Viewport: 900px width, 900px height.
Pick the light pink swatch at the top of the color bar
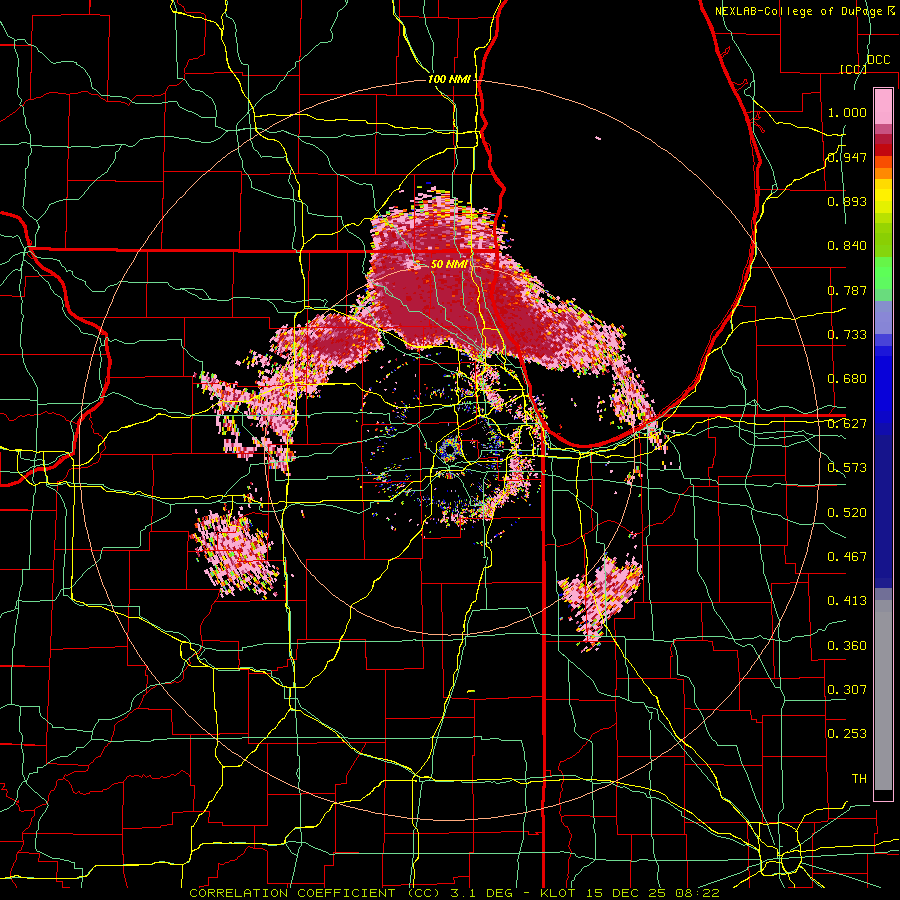tap(883, 106)
